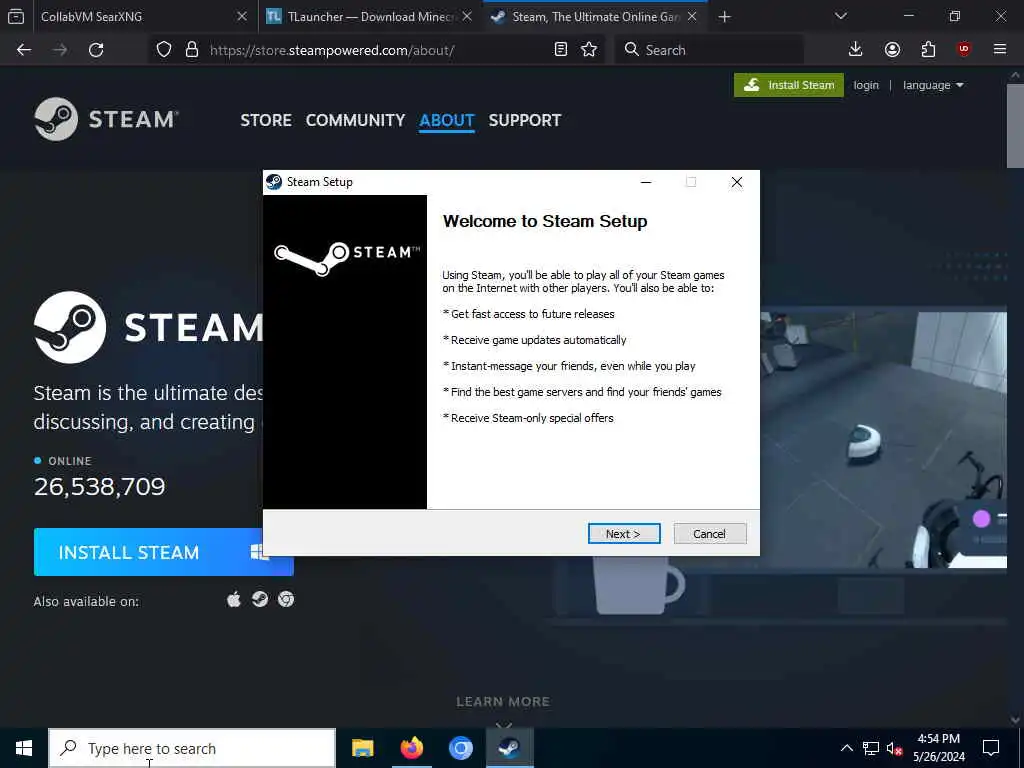Cancel the Steam Setup wizard
This screenshot has height=768, width=1024.
(x=709, y=534)
